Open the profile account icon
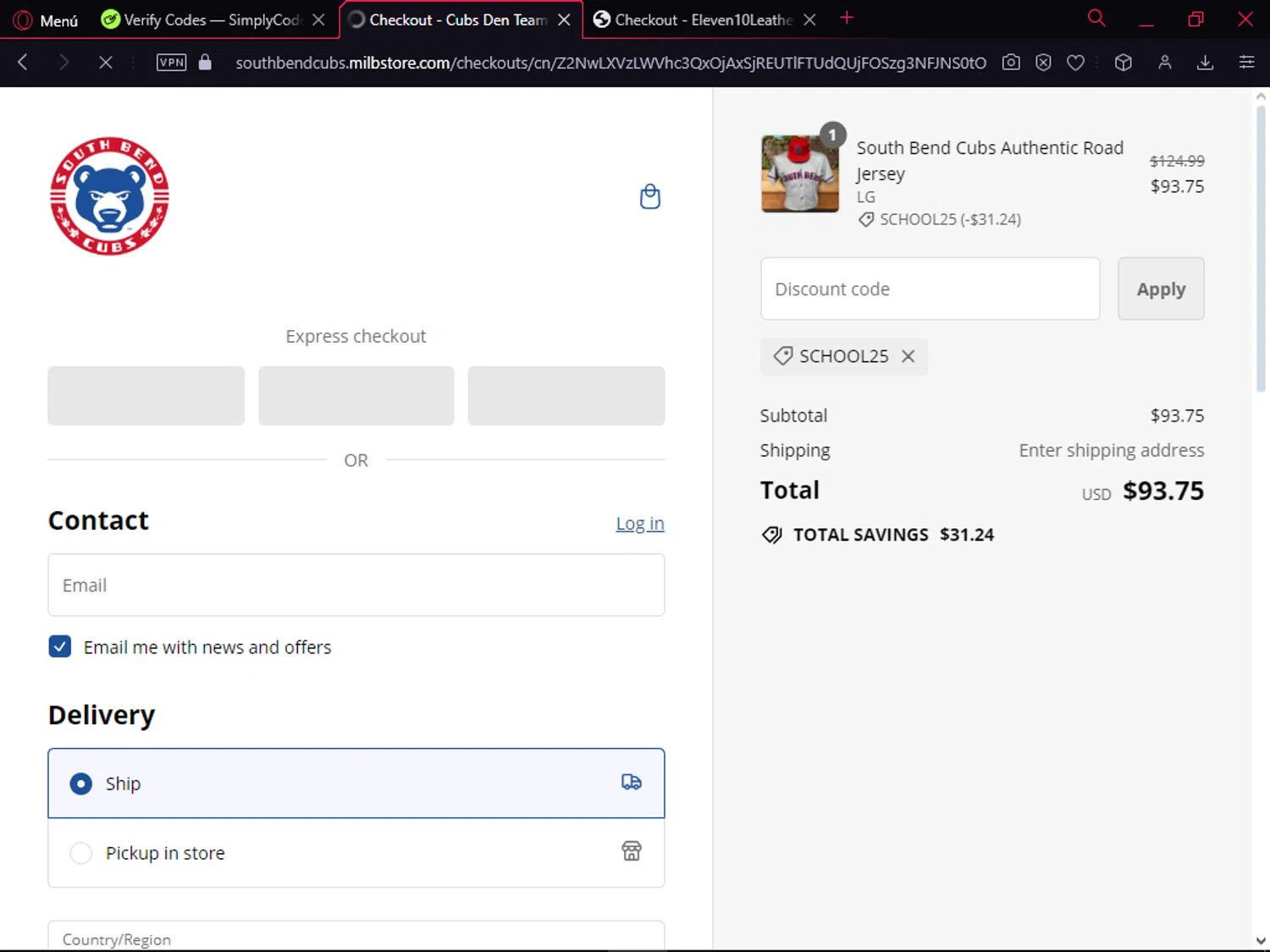Image resolution: width=1270 pixels, height=952 pixels. coord(1165,62)
